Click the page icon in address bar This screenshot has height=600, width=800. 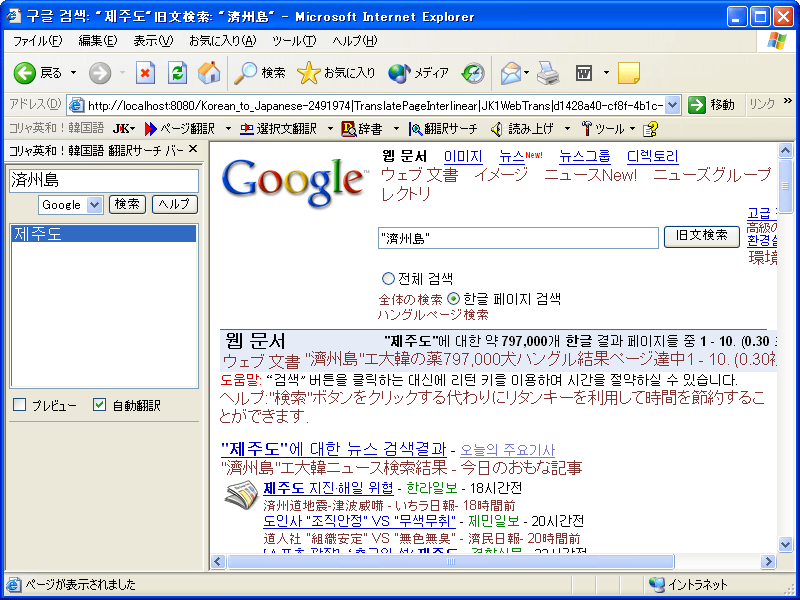76,105
